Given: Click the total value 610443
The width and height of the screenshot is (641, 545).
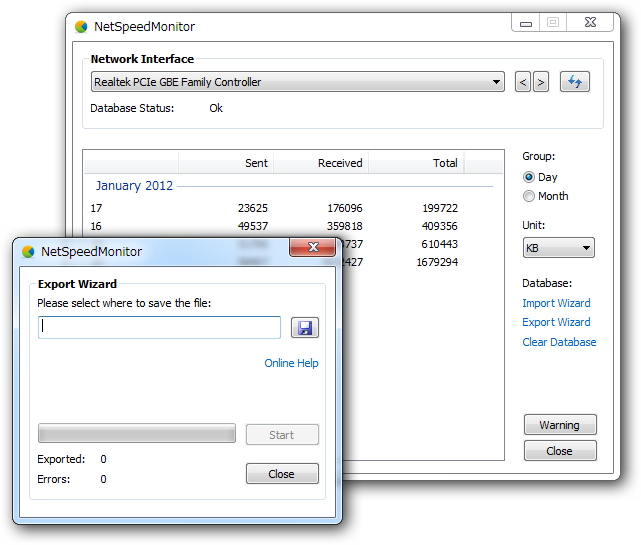Looking at the screenshot, I should pyautogui.click(x=439, y=244).
